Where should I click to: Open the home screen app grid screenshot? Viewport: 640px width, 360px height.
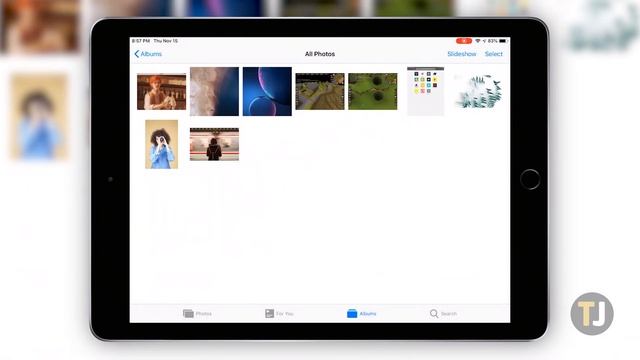425,91
